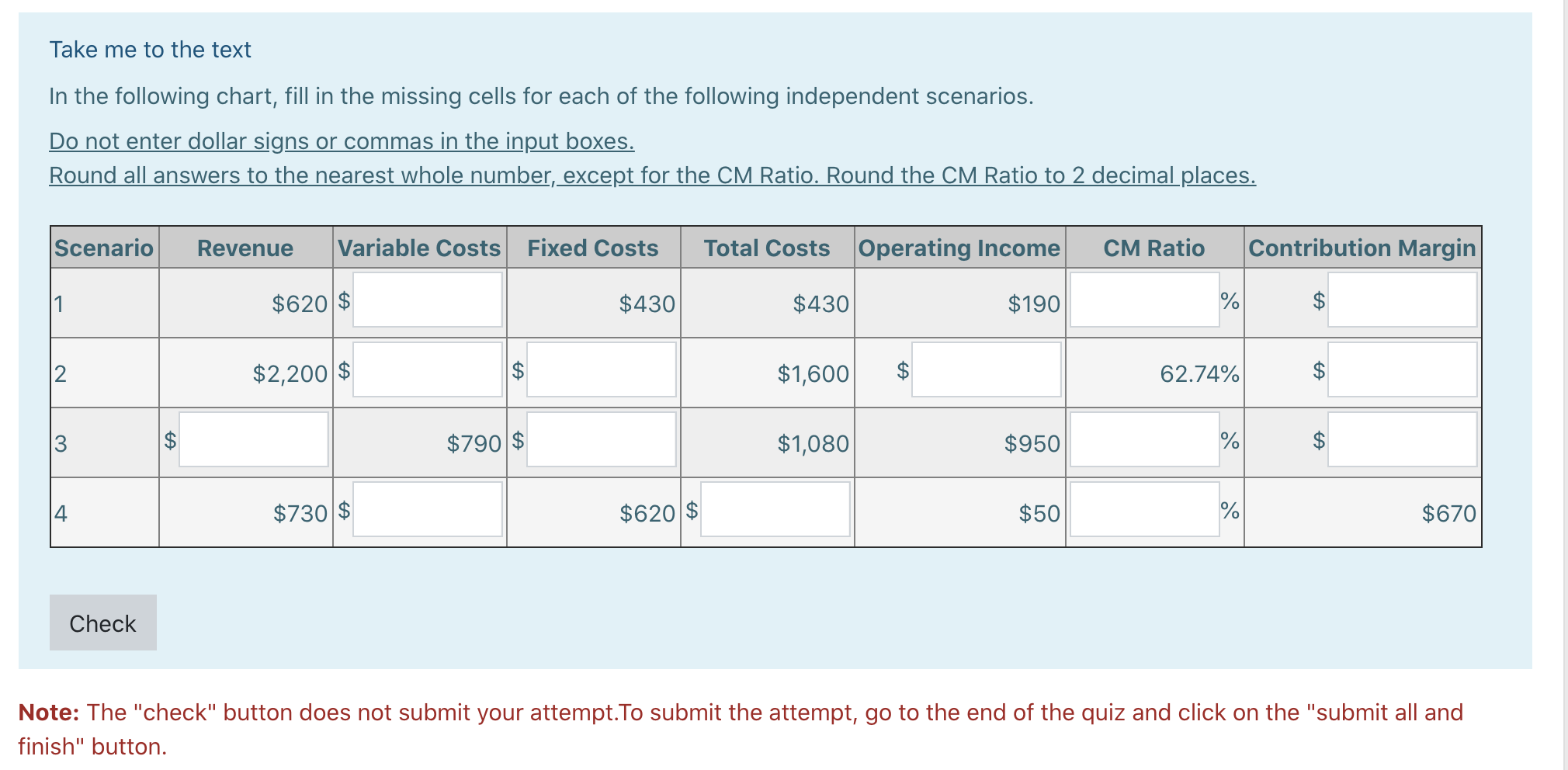Click the CM Ratio input for Scenario 1
This screenshot has width=1568, height=770.
(x=1144, y=301)
